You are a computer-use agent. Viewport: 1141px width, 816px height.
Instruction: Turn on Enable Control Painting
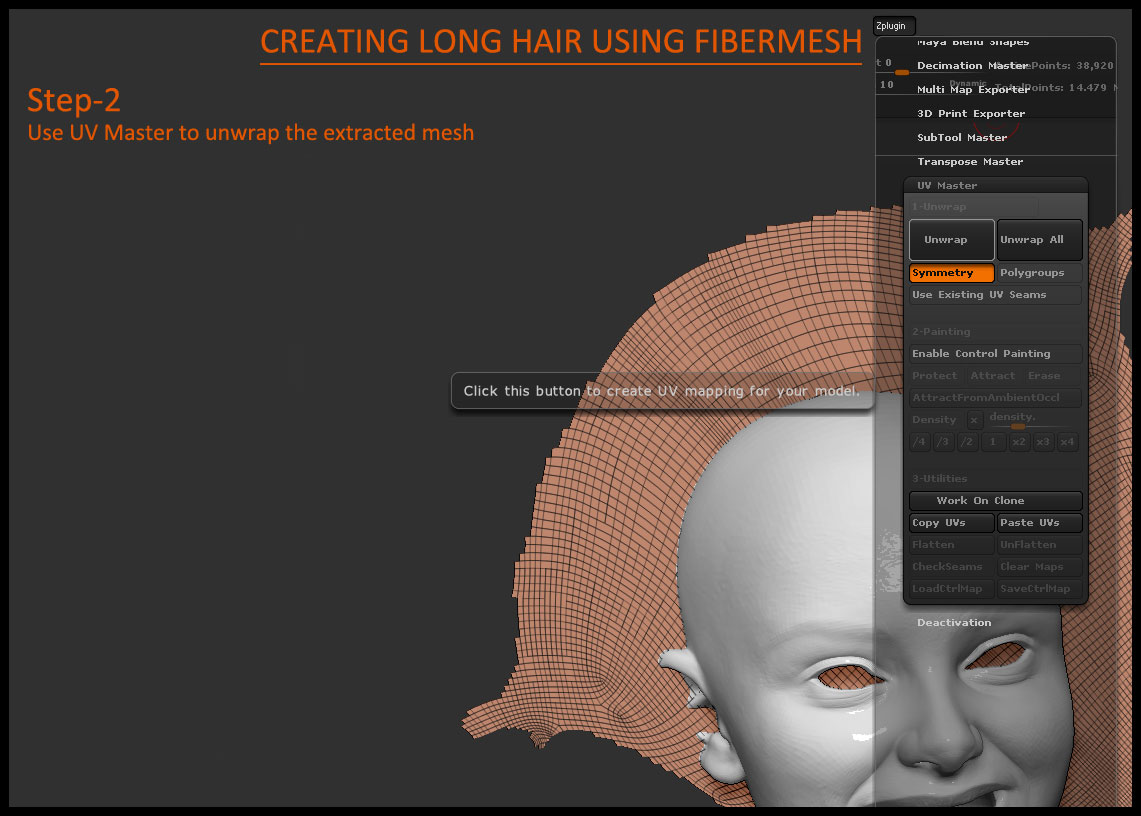(x=995, y=354)
